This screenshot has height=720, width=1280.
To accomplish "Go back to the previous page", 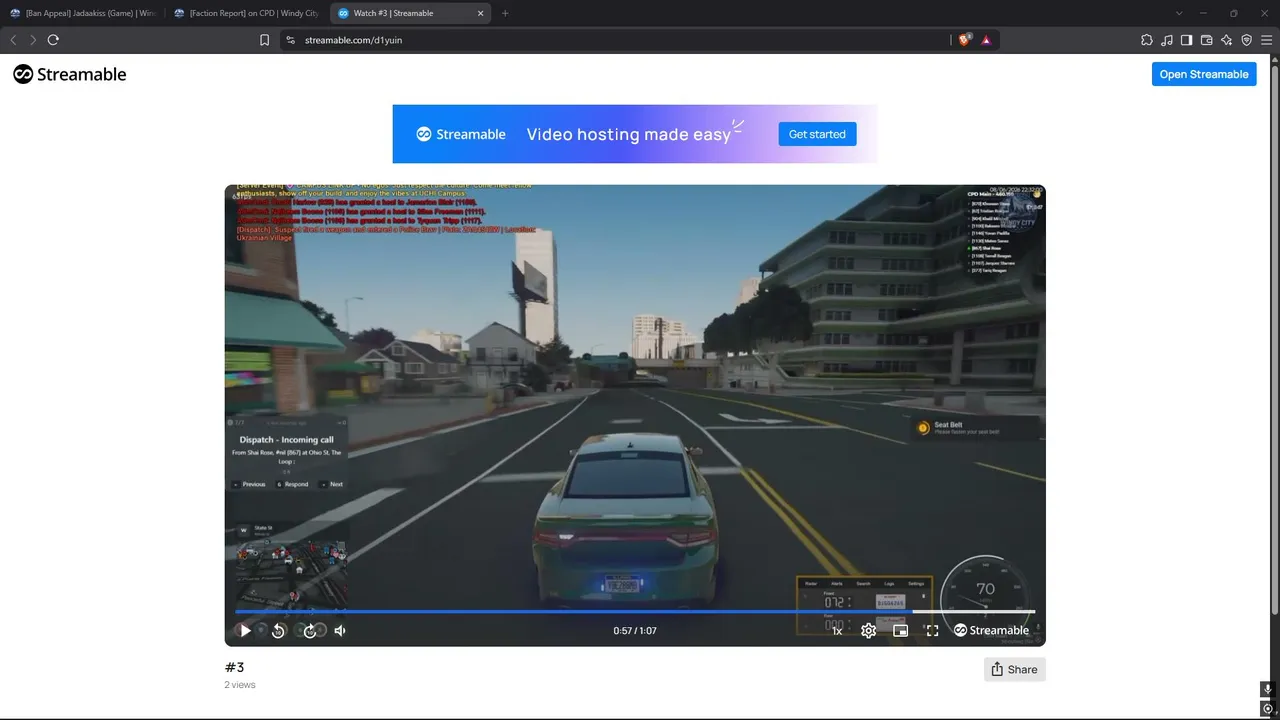I will click(x=13, y=40).
